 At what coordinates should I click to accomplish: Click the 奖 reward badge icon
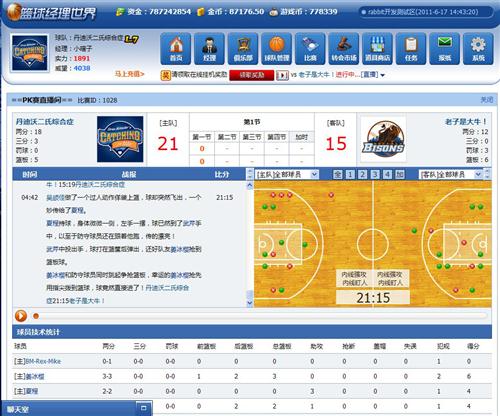(x=165, y=75)
